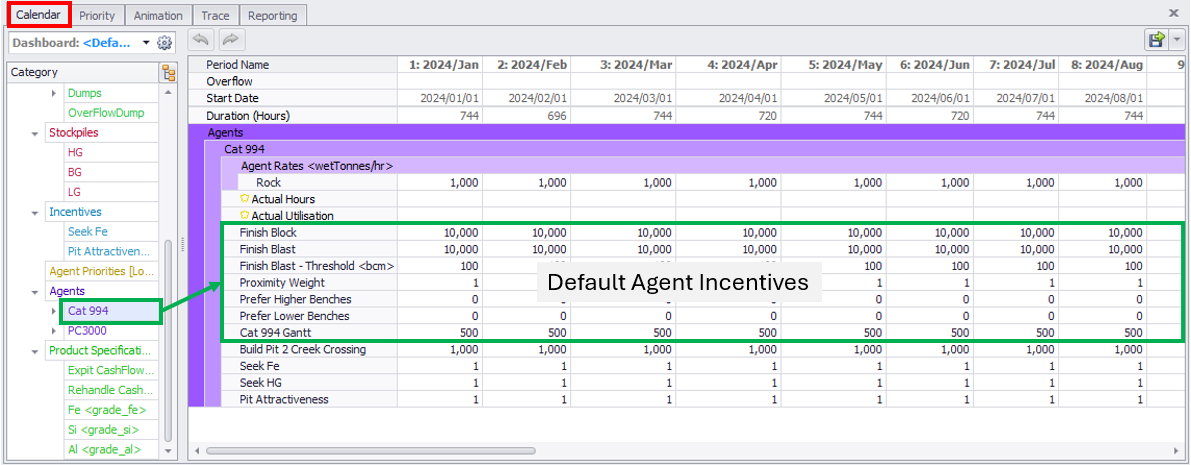Open dashboard settings gear icon
Image resolution: width=1191 pixels, height=465 pixels.
(x=165, y=43)
